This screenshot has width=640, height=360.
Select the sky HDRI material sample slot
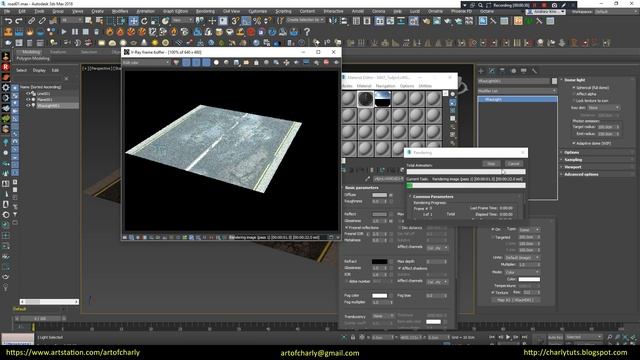point(382,99)
